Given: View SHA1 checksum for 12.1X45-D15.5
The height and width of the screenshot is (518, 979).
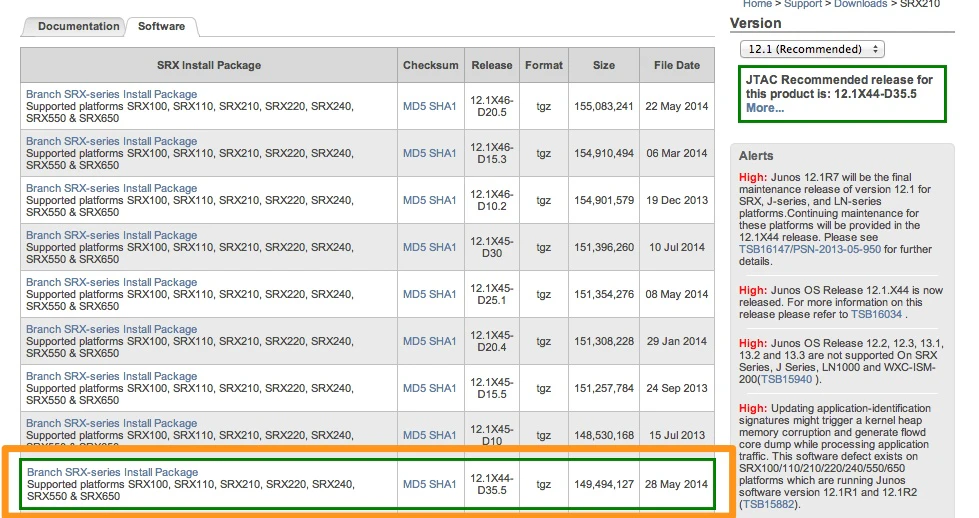Looking at the screenshot, I should pyautogui.click(x=443, y=388).
